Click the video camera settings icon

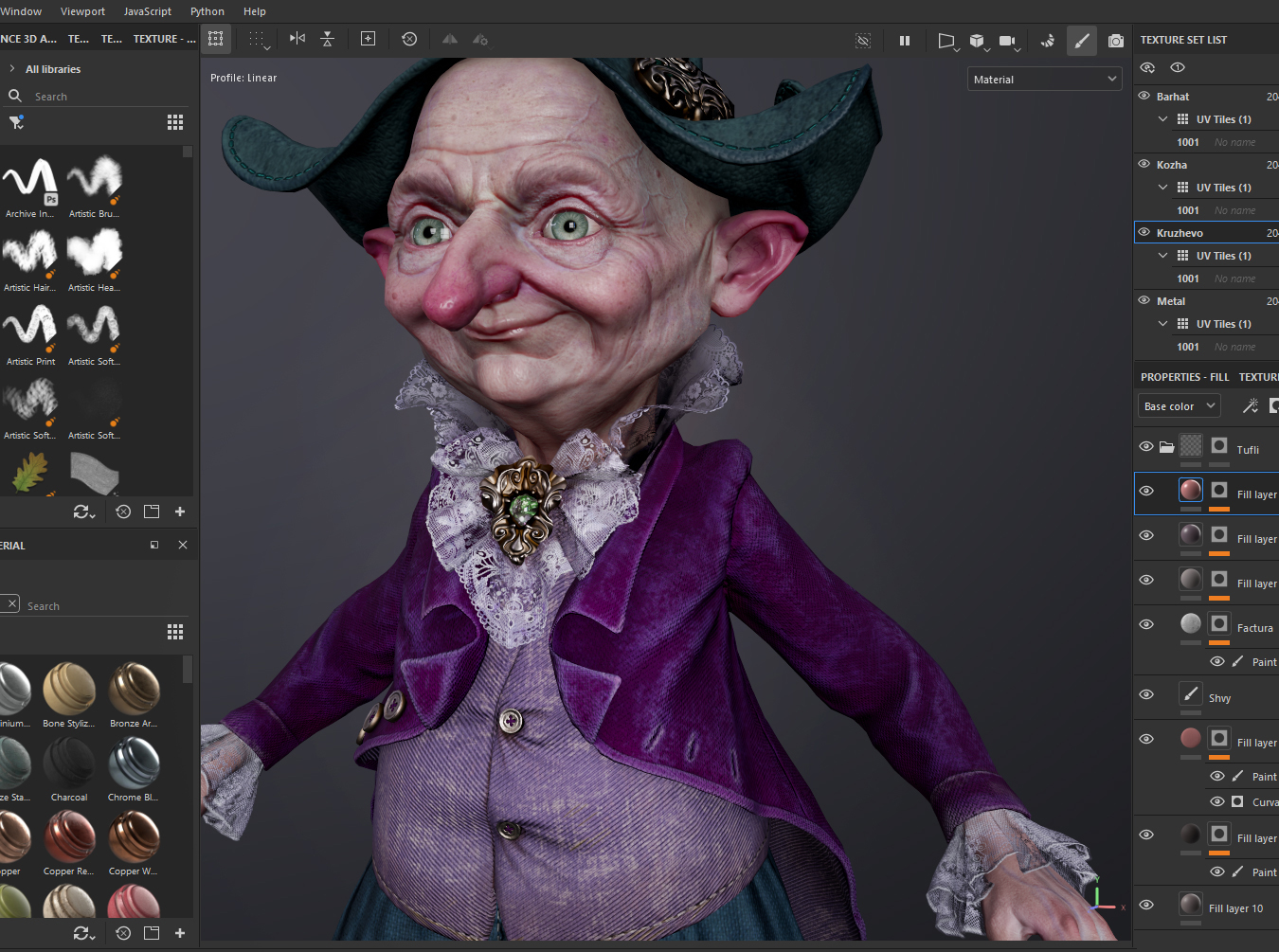(x=1007, y=41)
